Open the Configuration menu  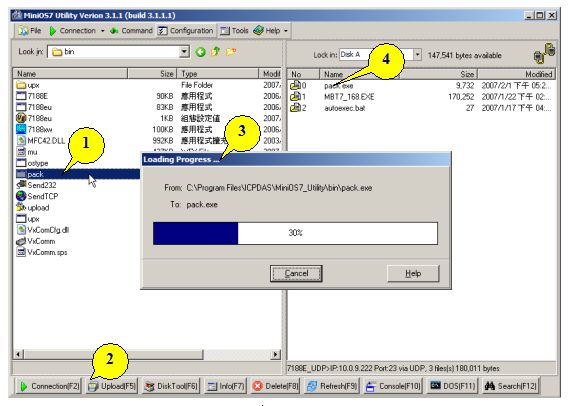(185, 31)
